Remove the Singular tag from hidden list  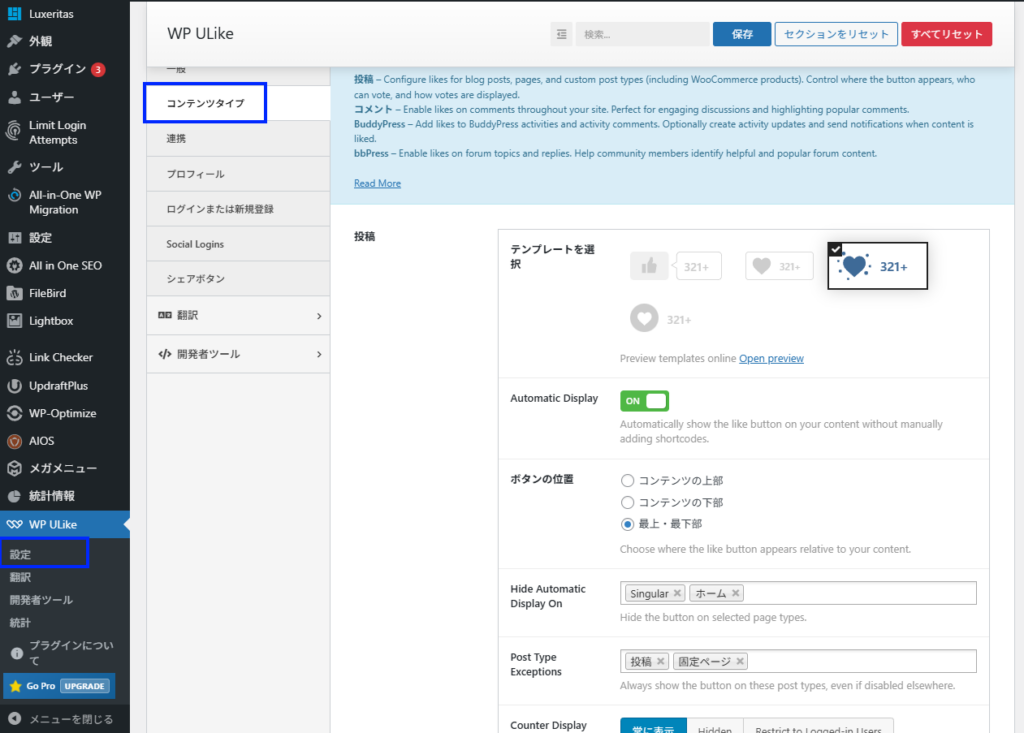(x=678, y=593)
